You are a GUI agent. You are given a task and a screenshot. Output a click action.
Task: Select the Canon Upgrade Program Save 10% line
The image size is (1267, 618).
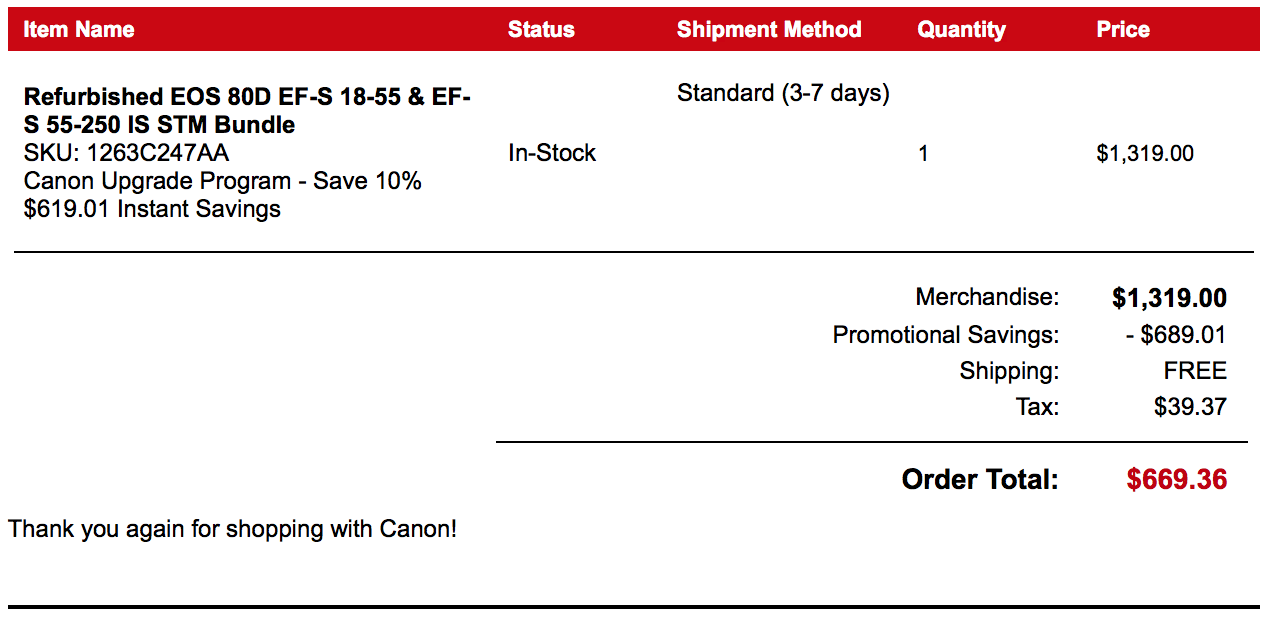[222, 181]
